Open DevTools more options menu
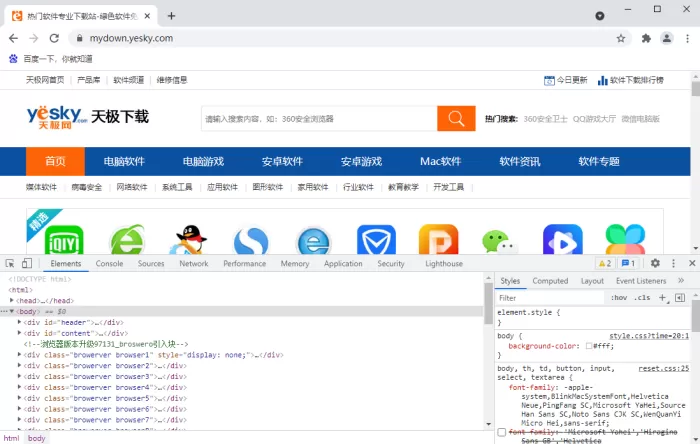This screenshot has height=444, width=700. point(673,263)
